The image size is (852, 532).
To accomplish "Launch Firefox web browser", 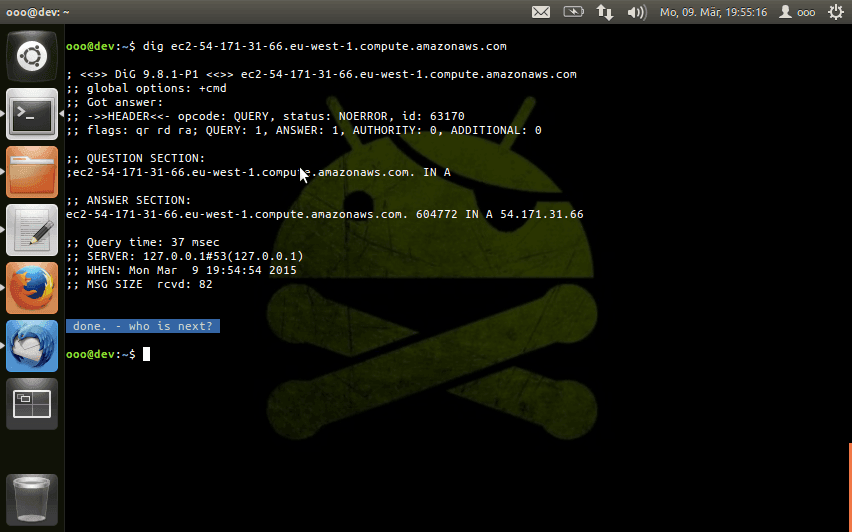I will point(32,288).
